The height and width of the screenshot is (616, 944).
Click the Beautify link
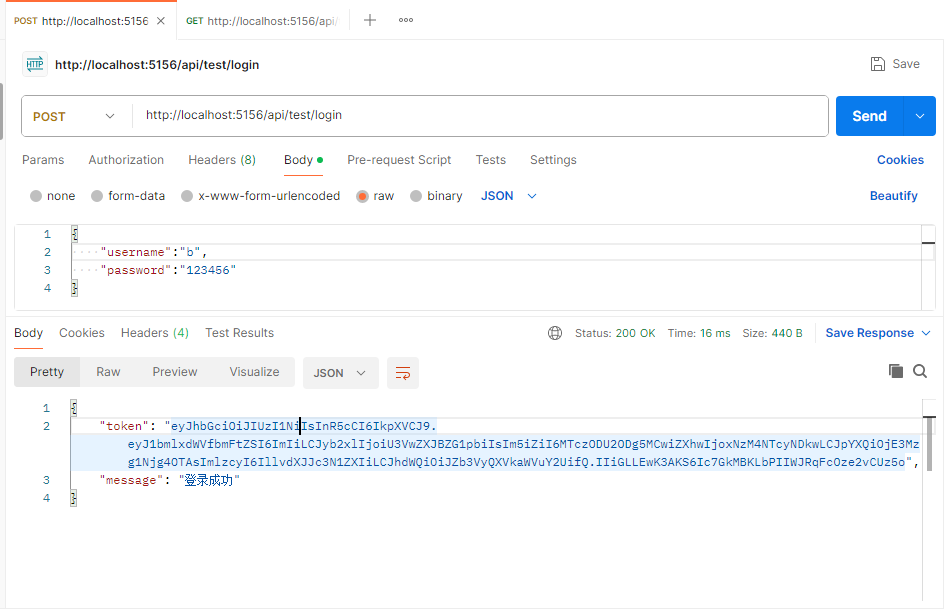click(893, 196)
